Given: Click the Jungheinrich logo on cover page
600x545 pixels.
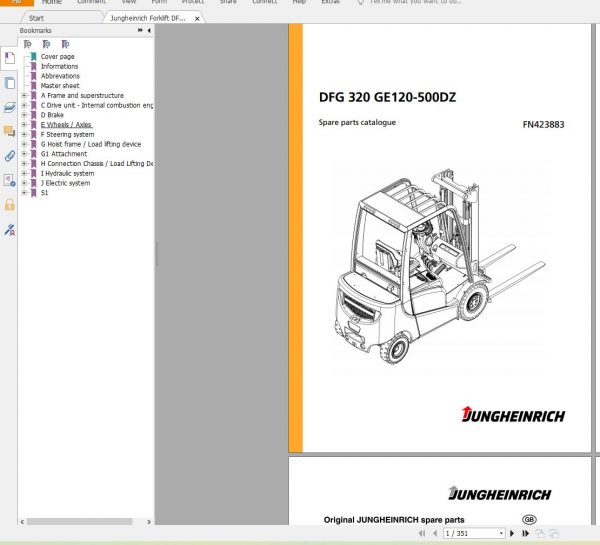Looking at the screenshot, I should (513, 414).
